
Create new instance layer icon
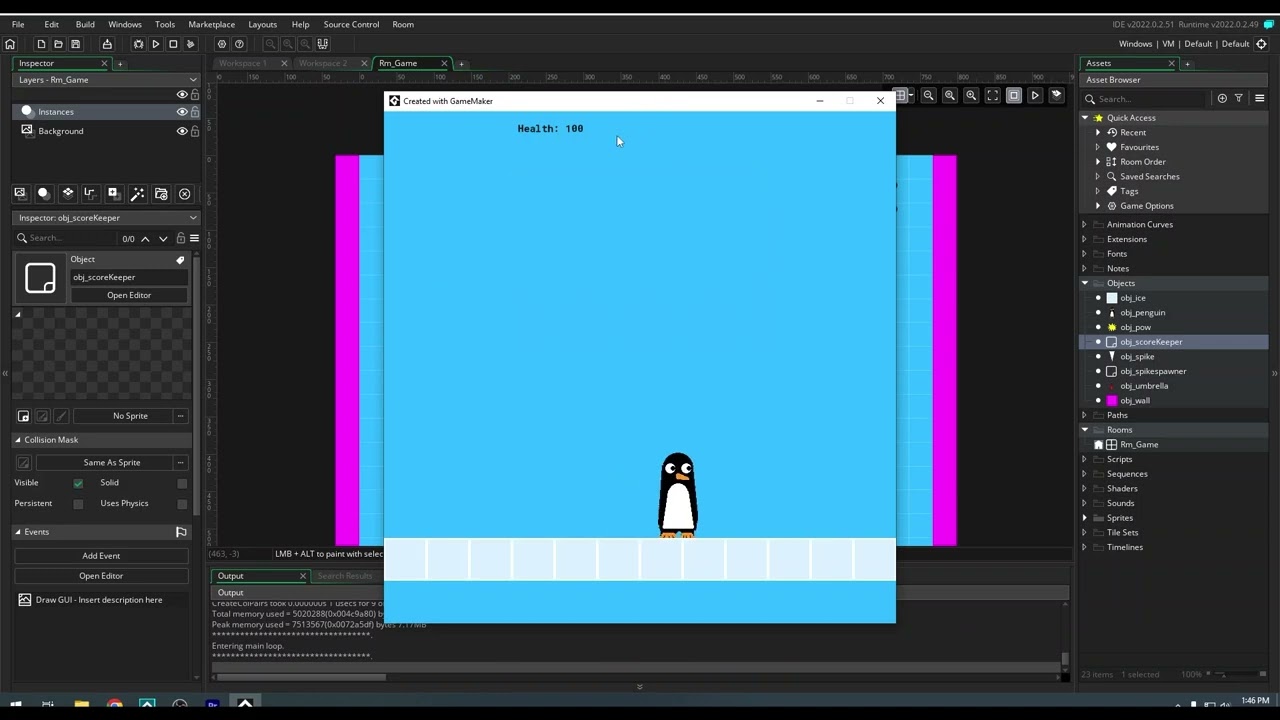(43, 193)
